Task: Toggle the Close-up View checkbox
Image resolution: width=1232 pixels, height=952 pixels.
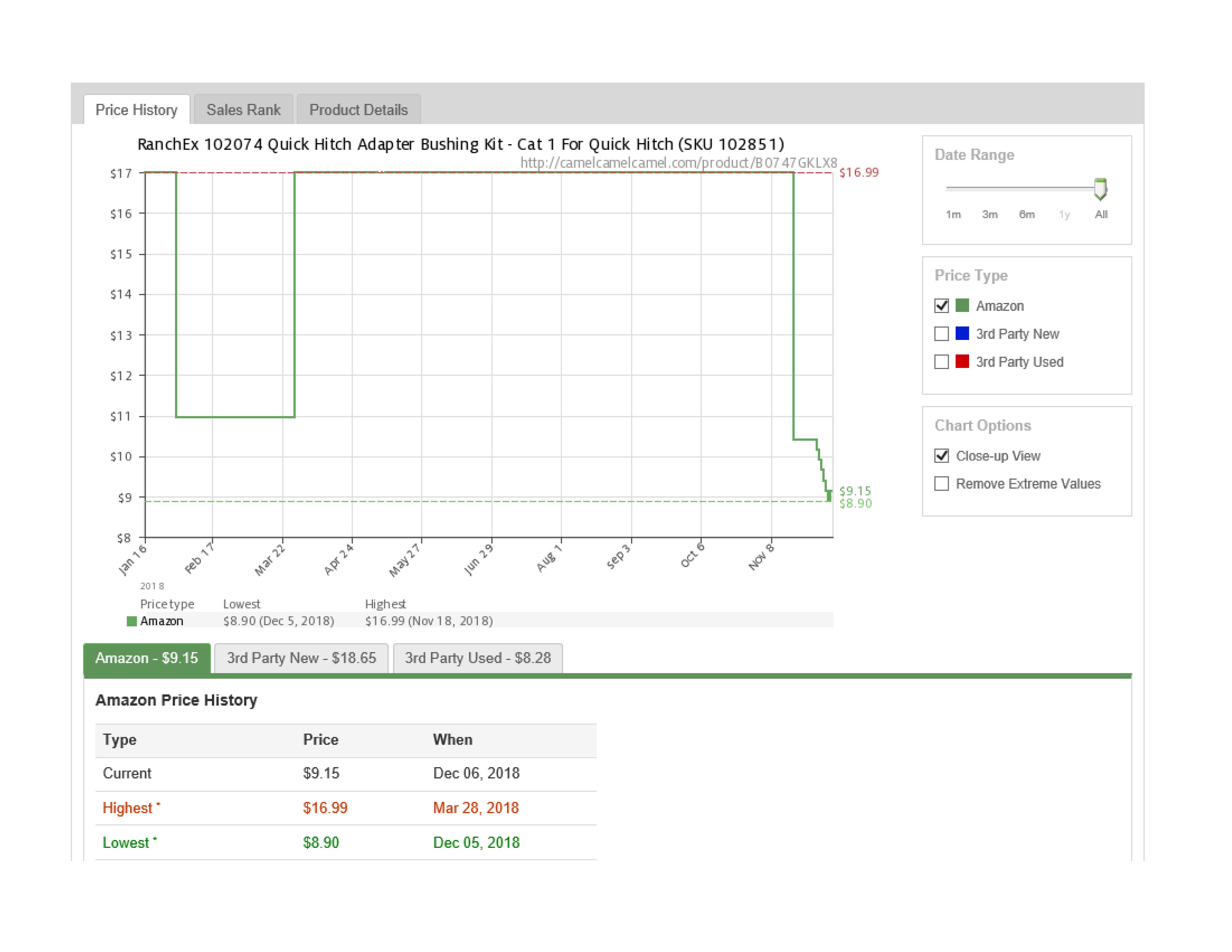Action: (941, 456)
